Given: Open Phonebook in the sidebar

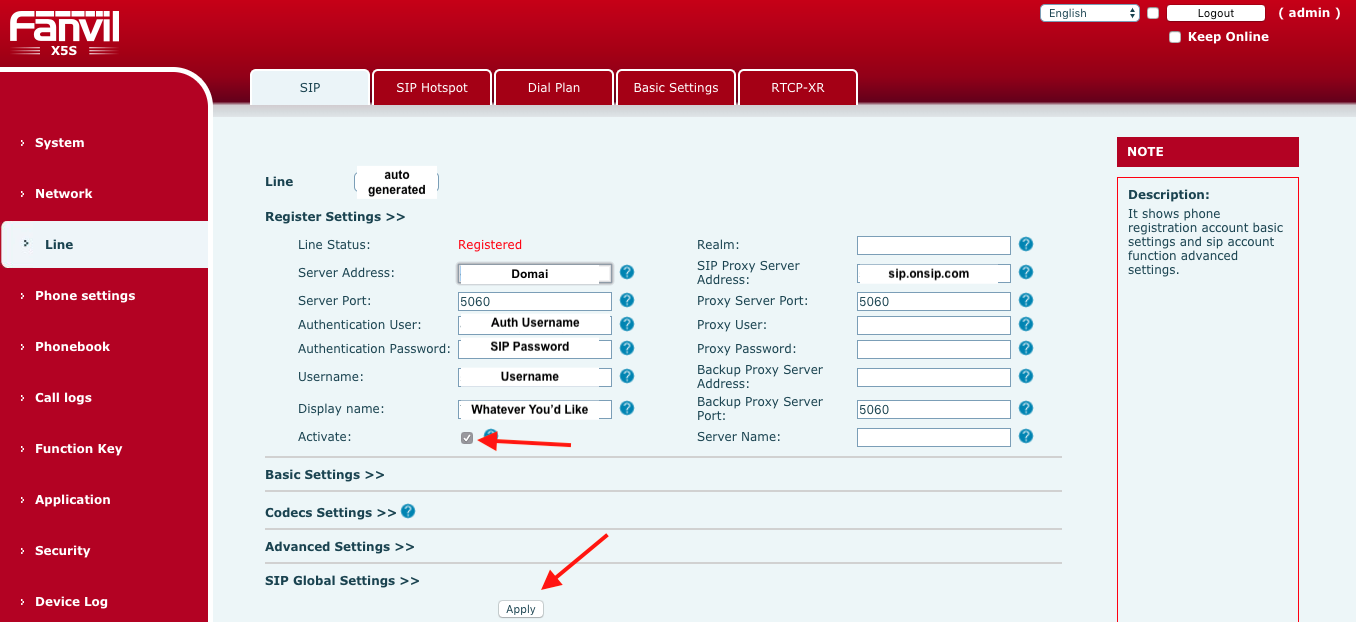Looking at the screenshot, I should [x=73, y=347].
